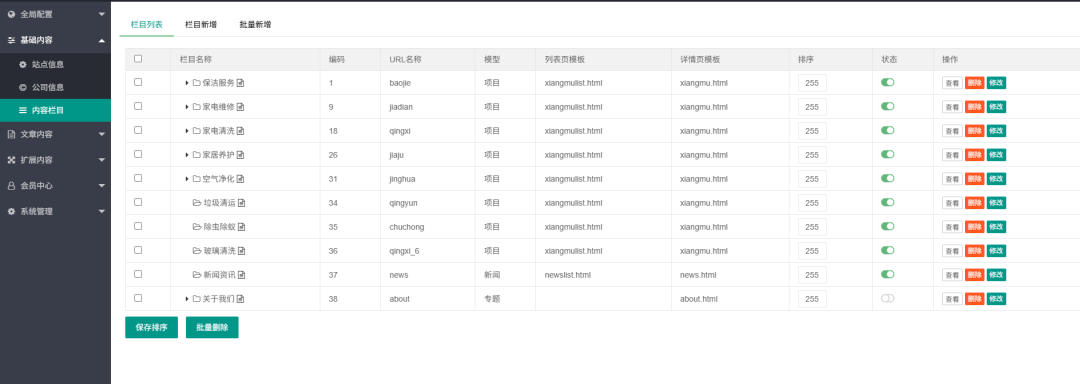Viewport: 1080px width, 384px height.
Task: Click folder icon of 家电清洗 row
Action: click(196, 131)
